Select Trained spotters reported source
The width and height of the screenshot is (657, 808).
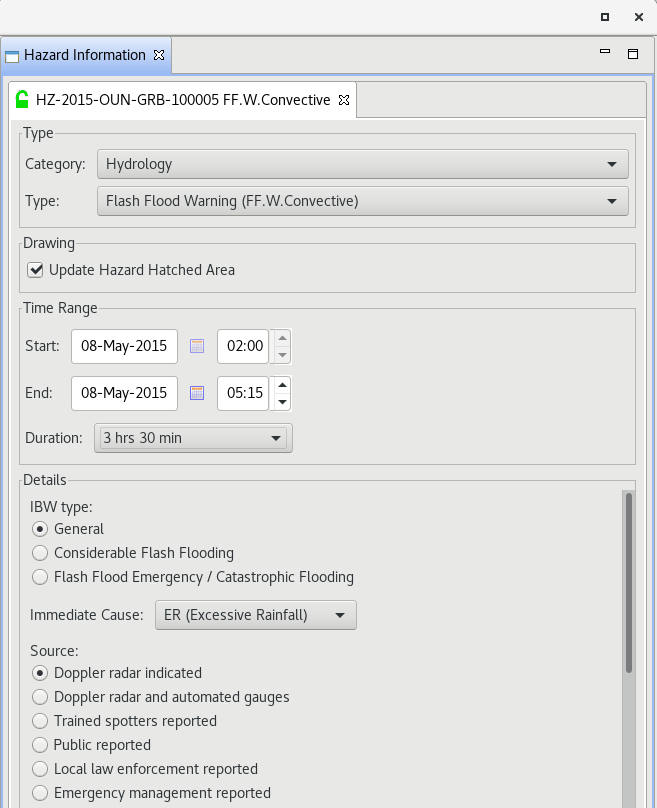pos(40,721)
